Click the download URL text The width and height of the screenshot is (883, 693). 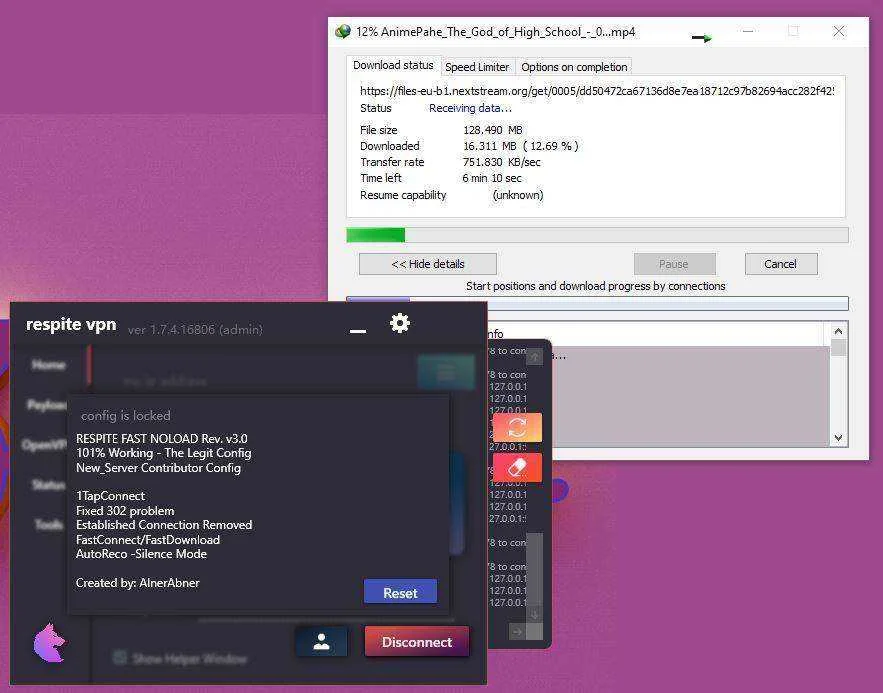point(597,91)
